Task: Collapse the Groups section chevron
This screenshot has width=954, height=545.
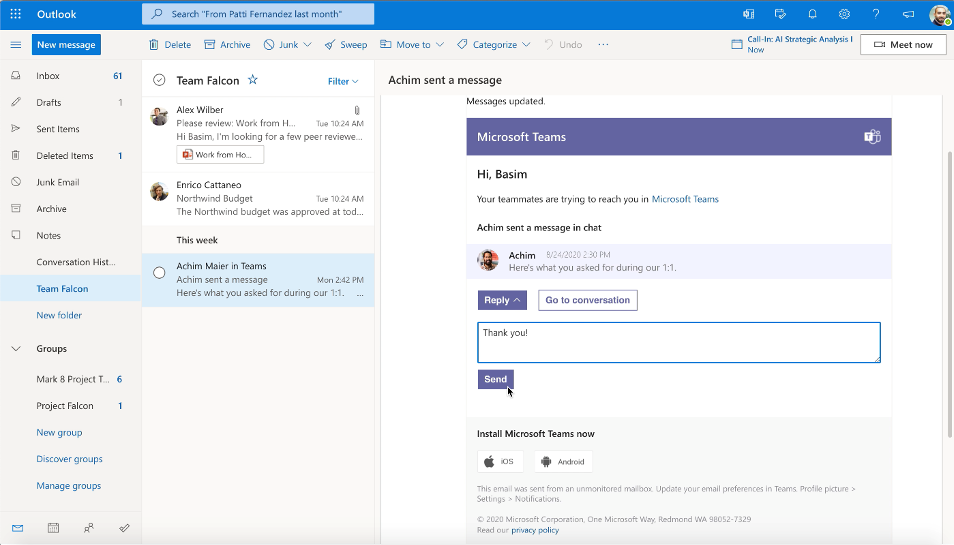Action: (16, 349)
